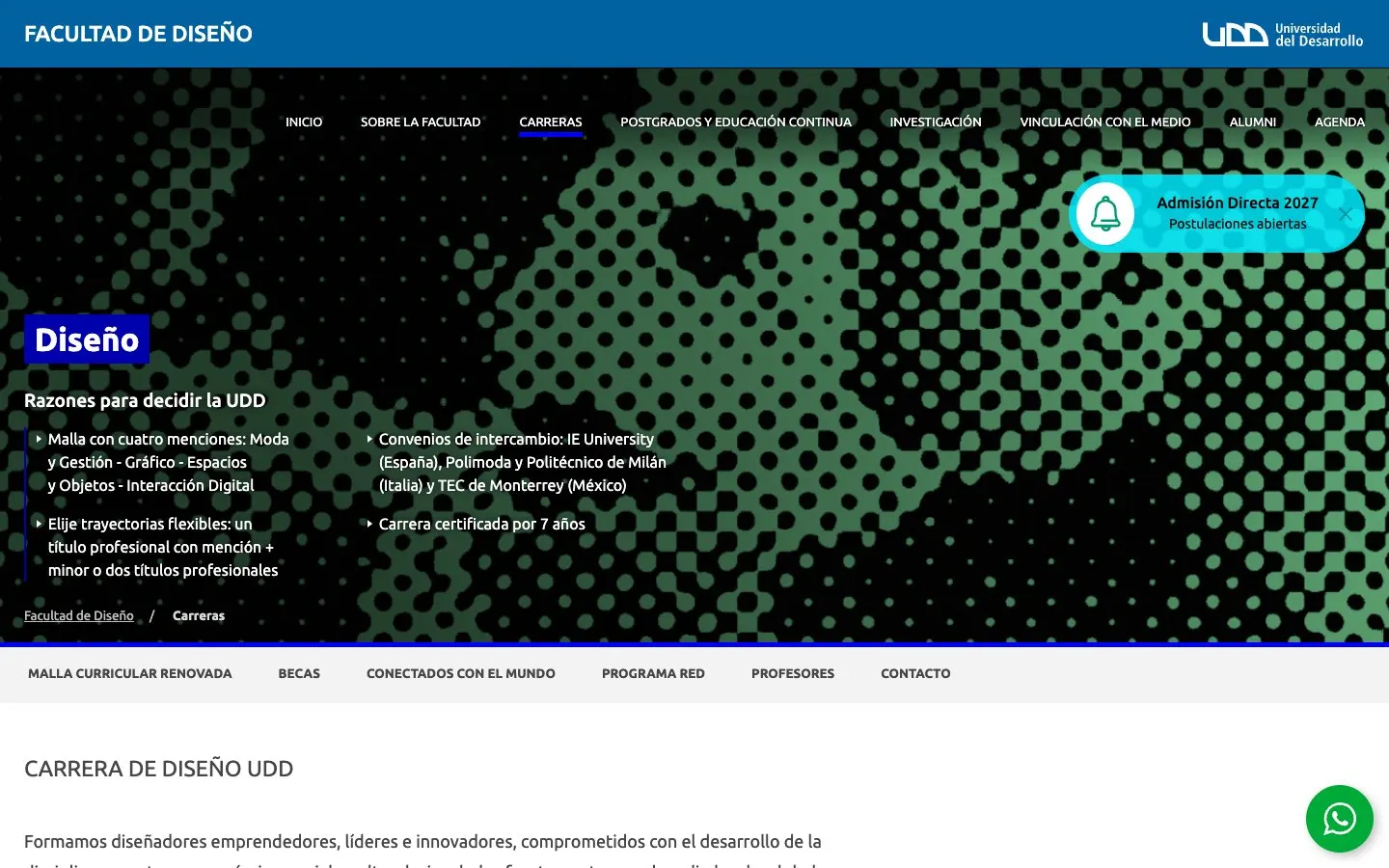Select the CARRERAS menu item
1389x868 pixels.
pyautogui.click(x=551, y=122)
